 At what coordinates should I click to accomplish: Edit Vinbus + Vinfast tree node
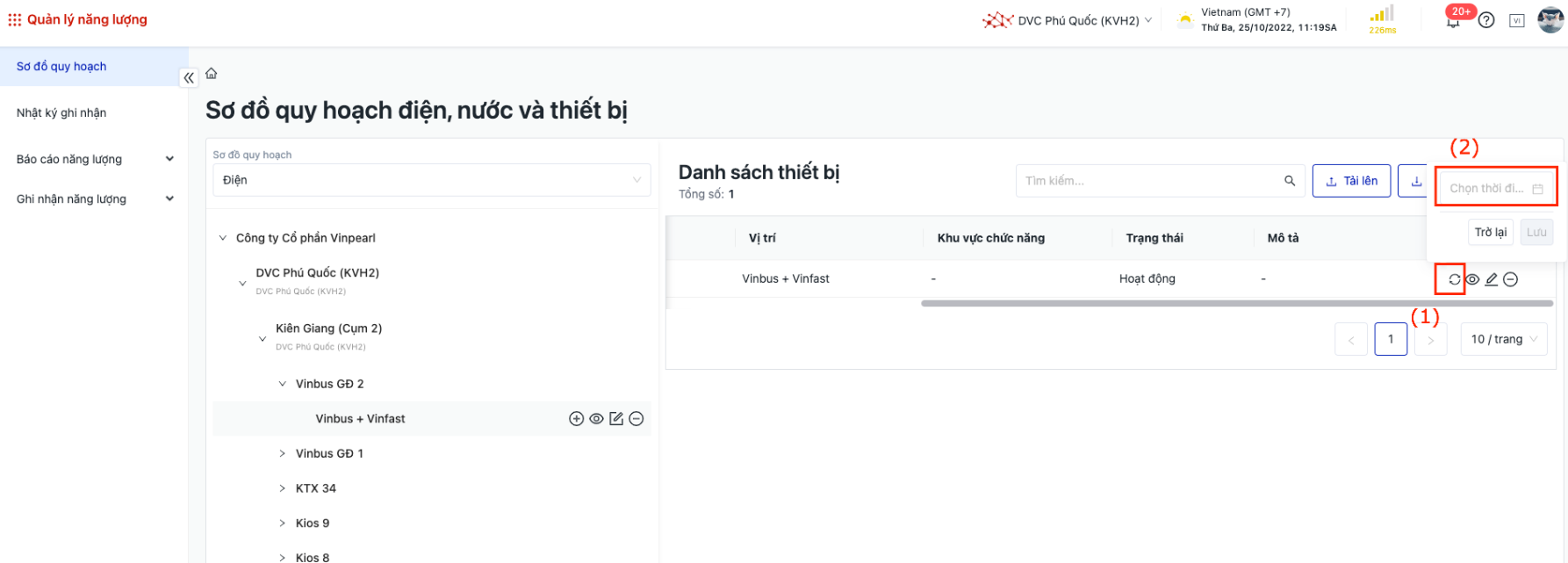click(x=616, y=419)
